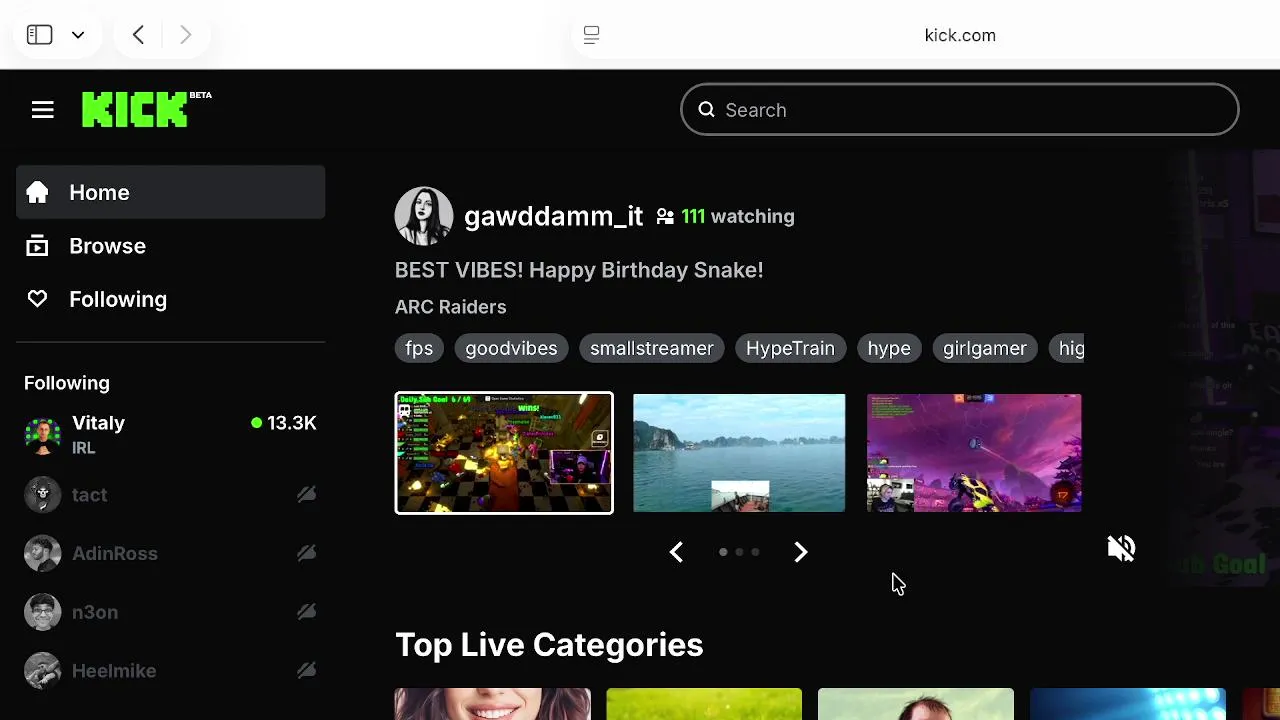Open the first Top Live Categories card

492,704
